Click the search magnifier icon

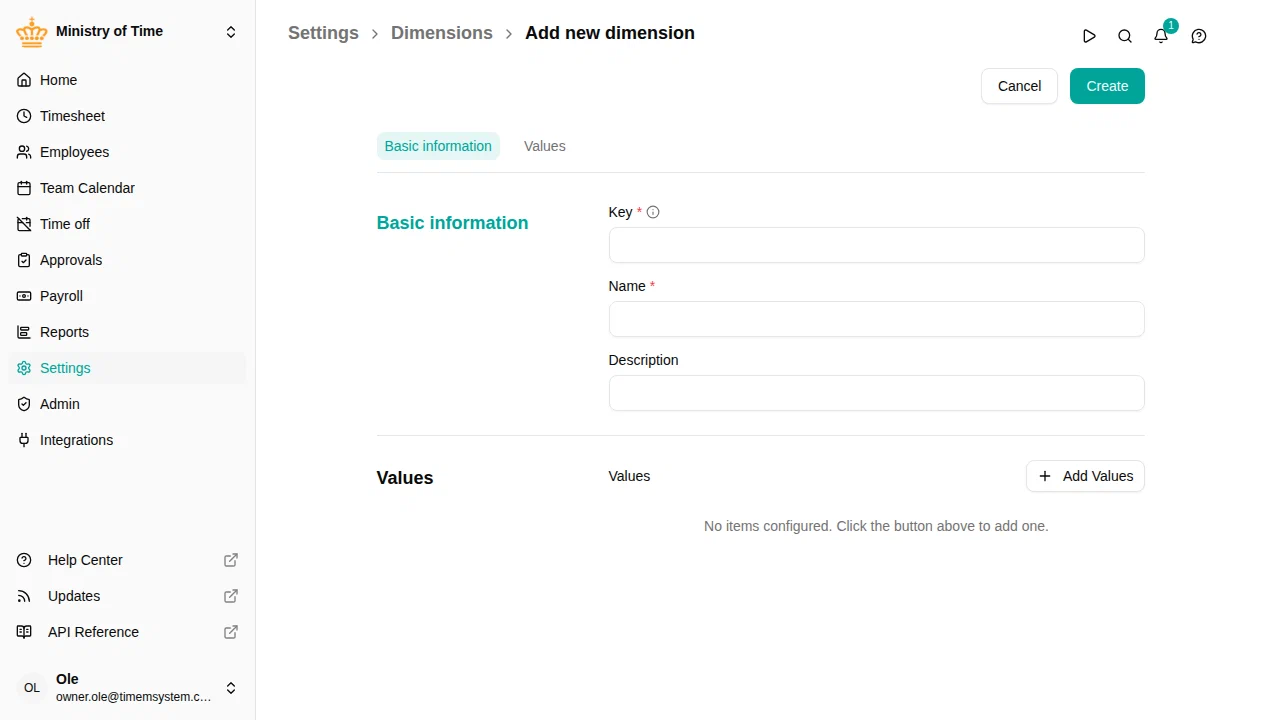click(1125, 36)
